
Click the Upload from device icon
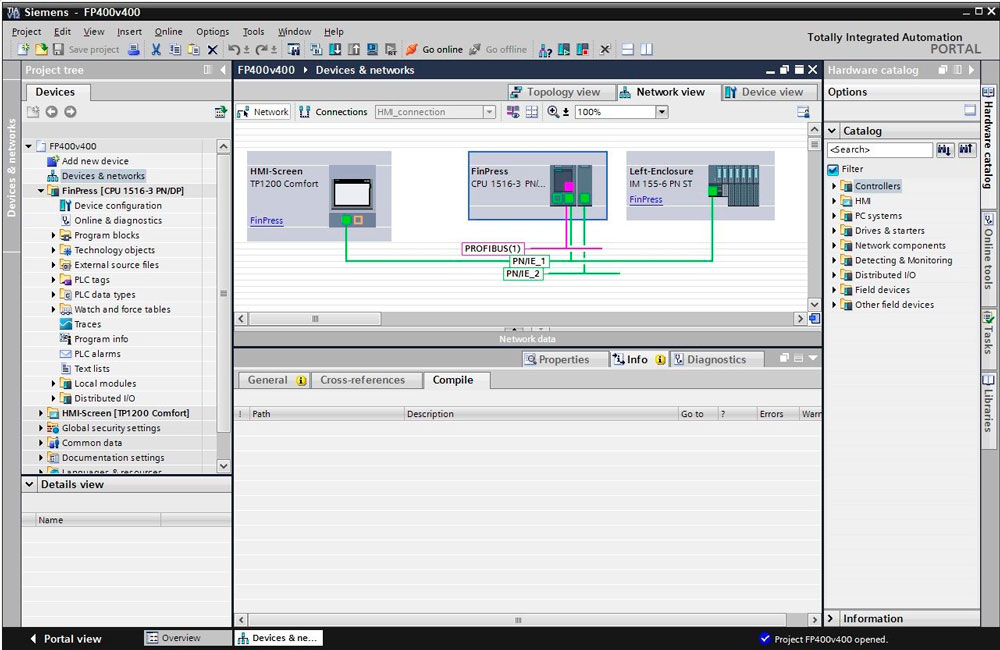(354, 49)
